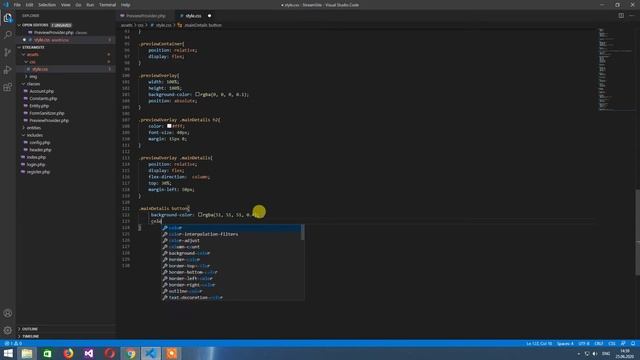640x360 pixels.
Task: Click the Split Editor icon
Action: (621, 16)
